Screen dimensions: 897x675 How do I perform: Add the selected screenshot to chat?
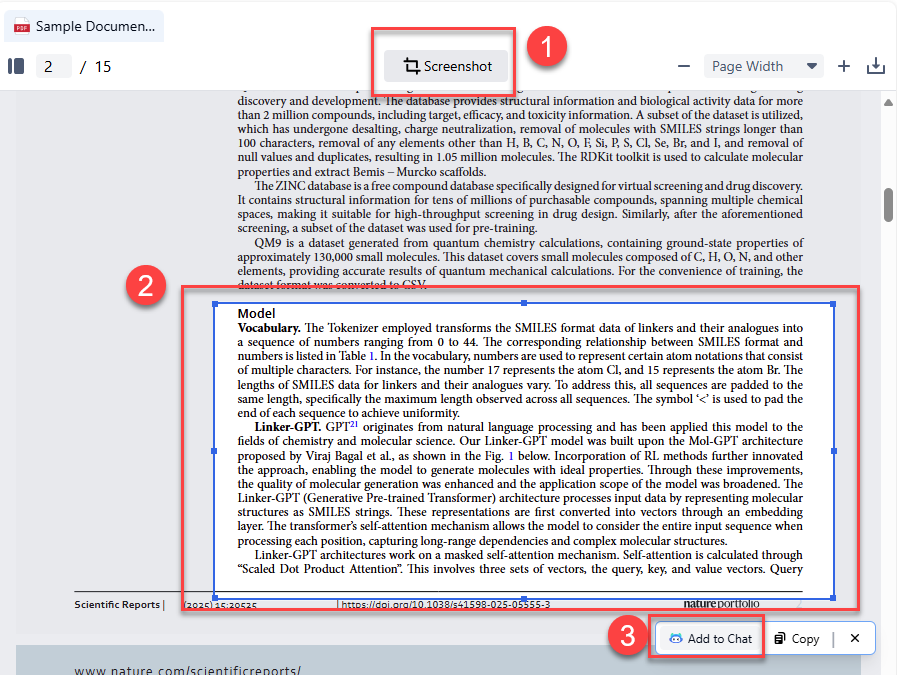[x=709, y=638]
